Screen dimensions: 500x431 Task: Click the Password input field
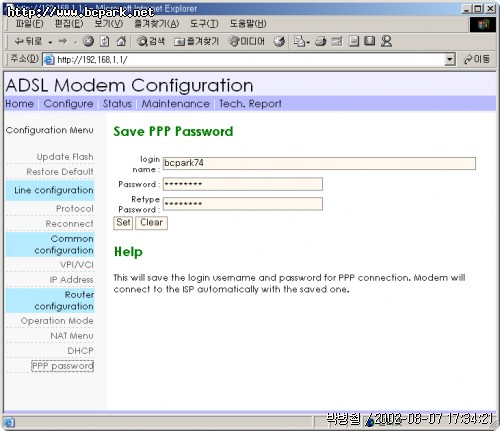tap(243, 184)
